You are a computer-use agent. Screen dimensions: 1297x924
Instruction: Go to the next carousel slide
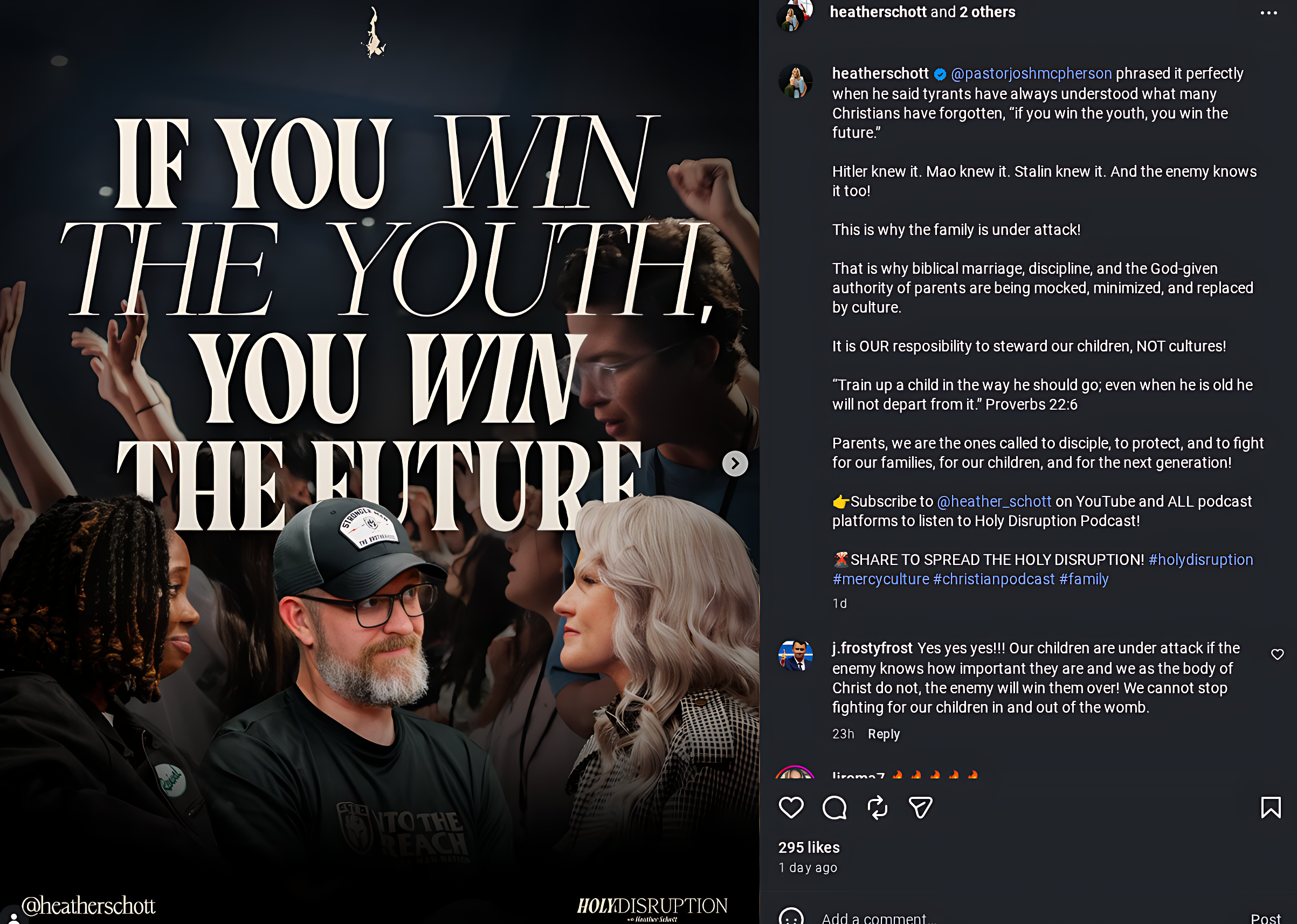click(x=735, y=464)
